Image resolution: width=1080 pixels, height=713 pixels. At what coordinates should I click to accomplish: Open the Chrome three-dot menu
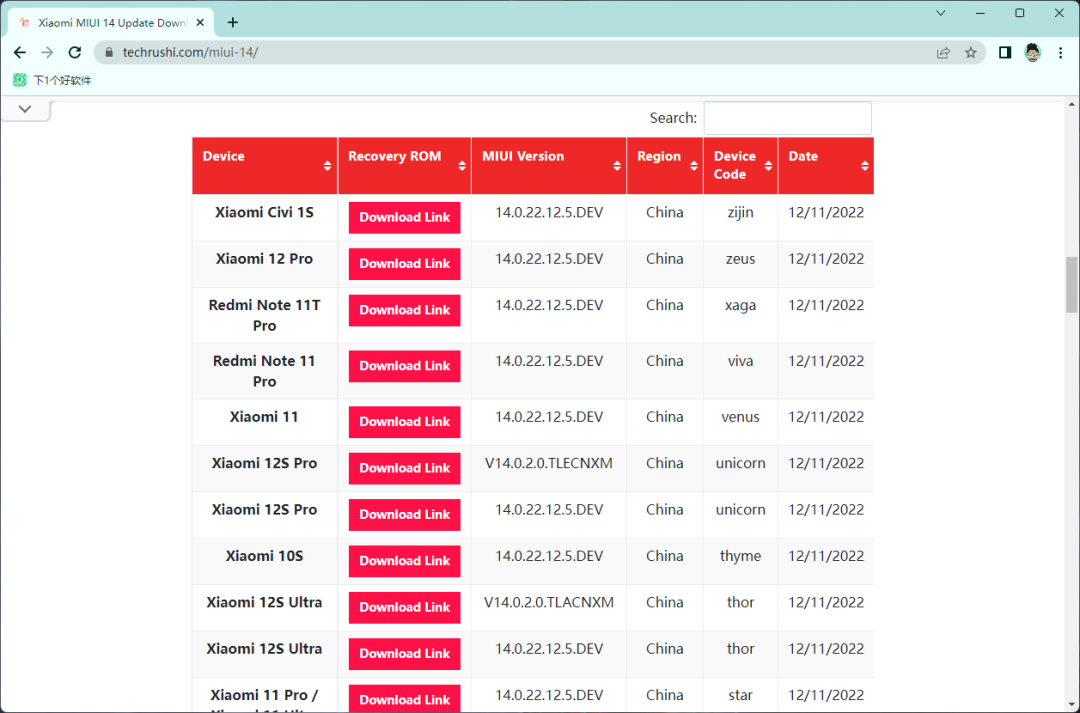coord(1060,53)
